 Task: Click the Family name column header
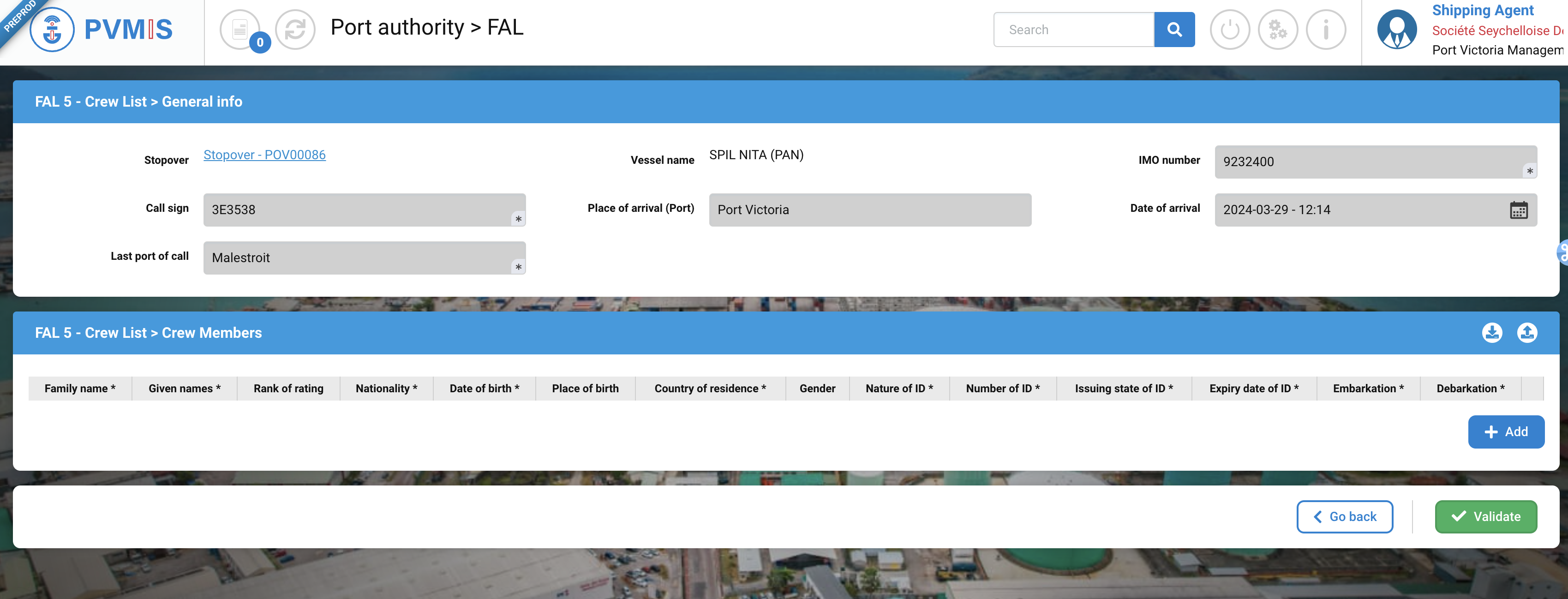click(x=80, y=389)
